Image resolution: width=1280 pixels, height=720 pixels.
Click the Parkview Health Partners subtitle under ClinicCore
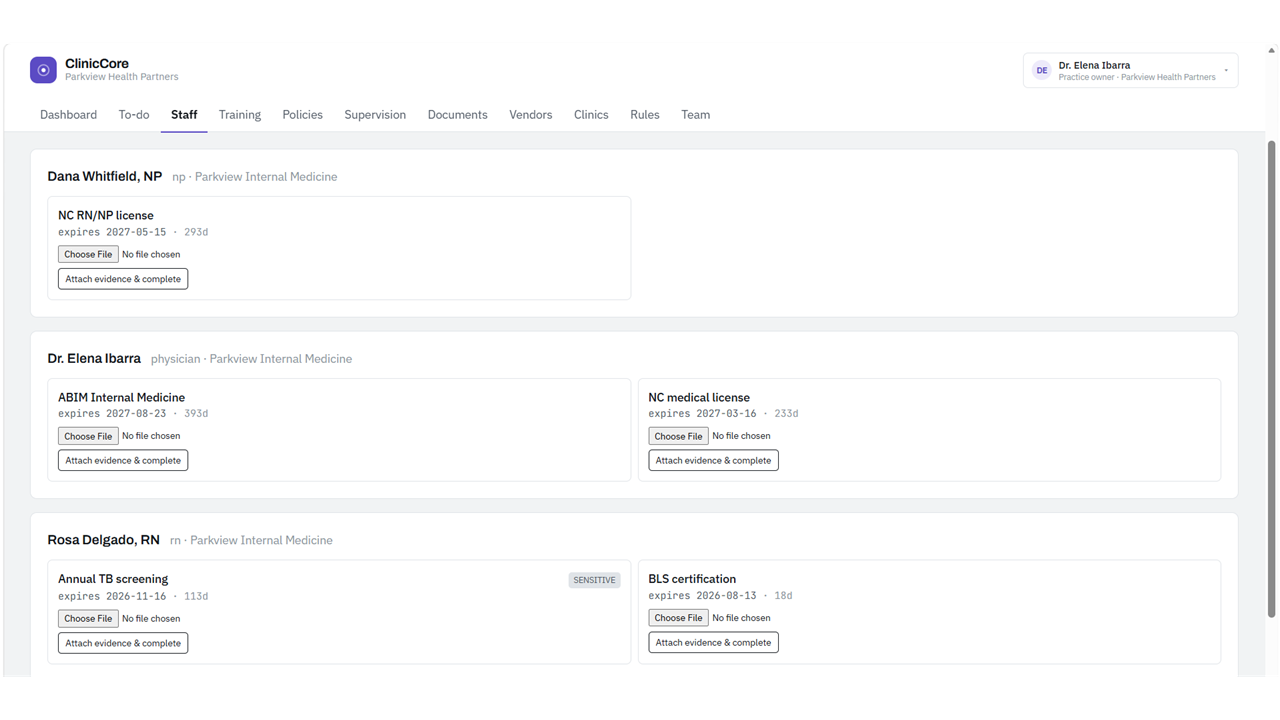point(122,77)
